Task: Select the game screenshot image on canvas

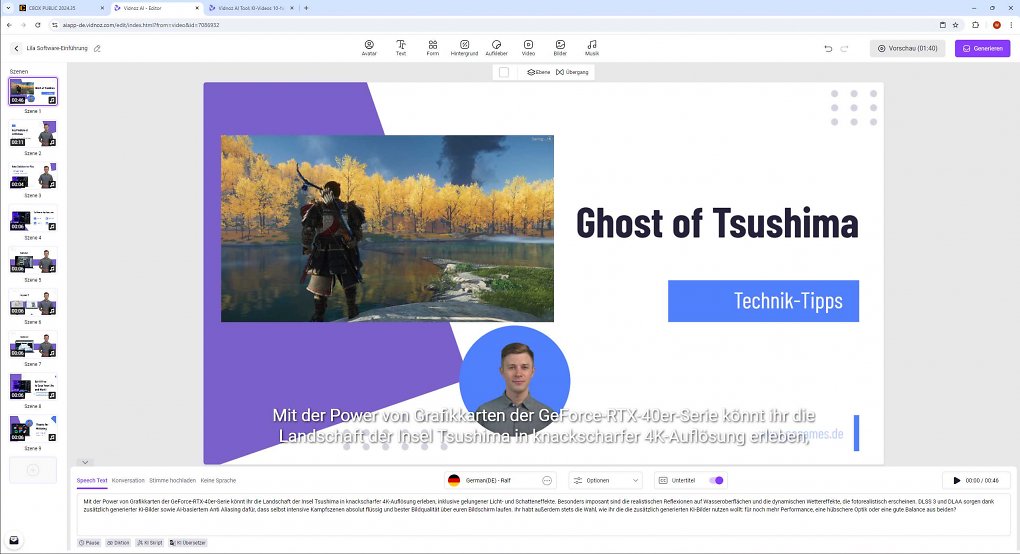Action: [x=387, y=228]
